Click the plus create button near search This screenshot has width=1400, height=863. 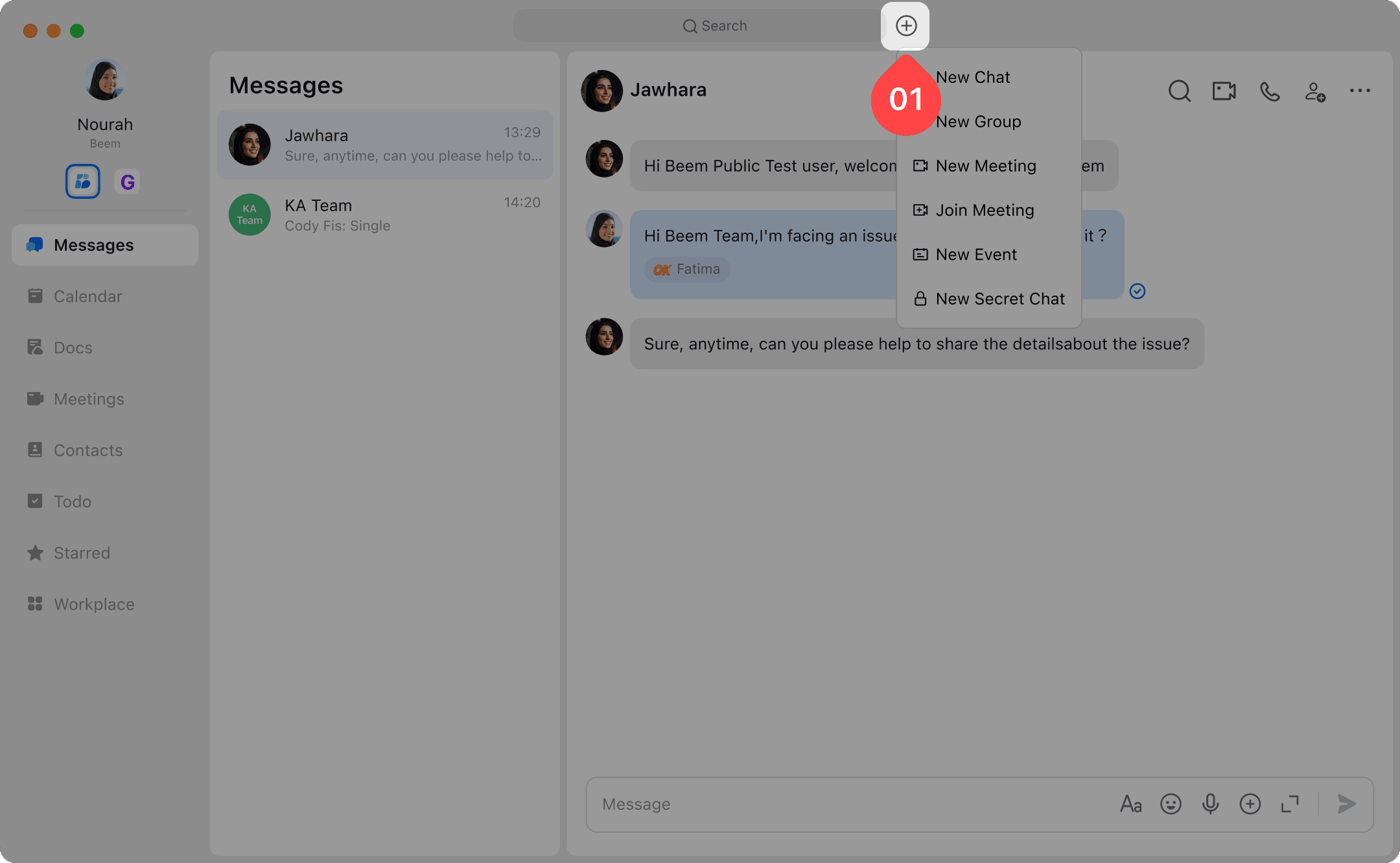click(905, 26)
